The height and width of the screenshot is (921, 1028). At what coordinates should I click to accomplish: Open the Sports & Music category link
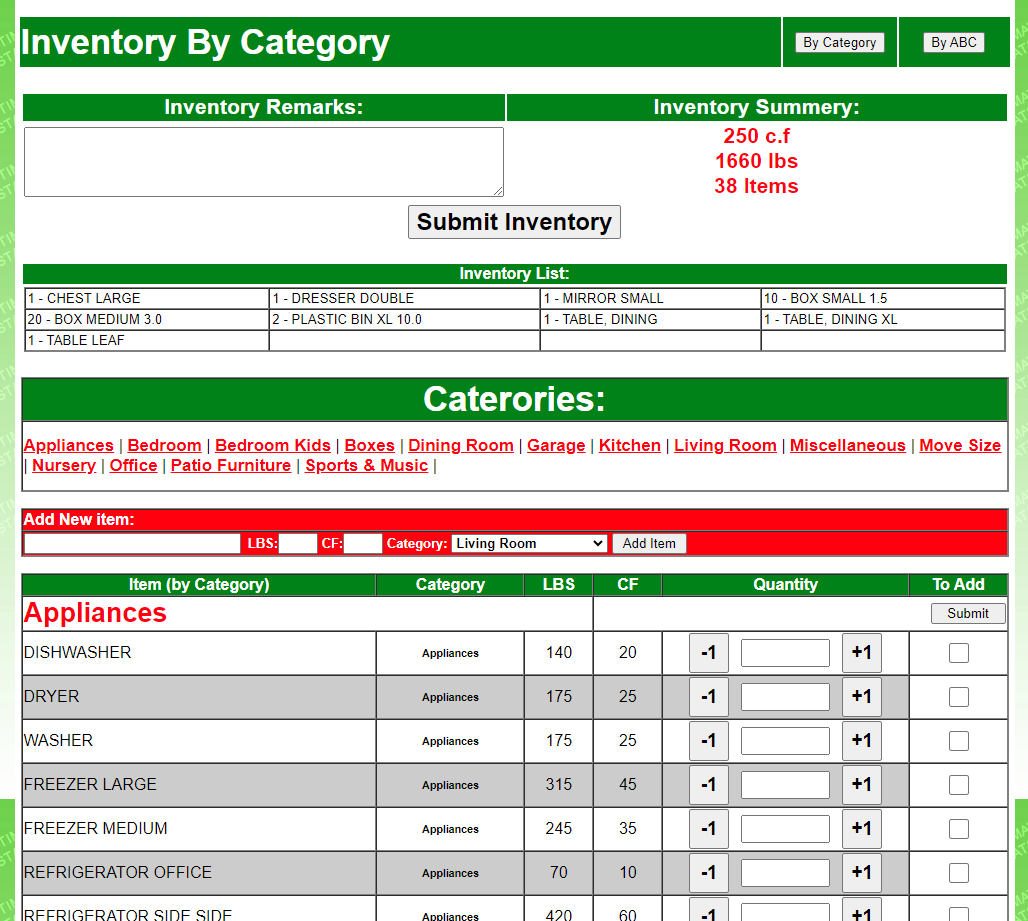click(x=366, y=465)
